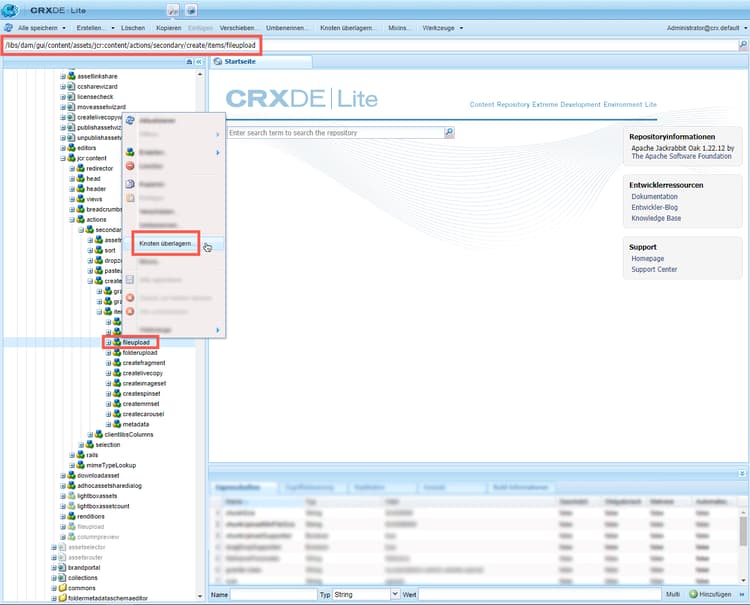This screenshot has height=605, width=750.
Task: Click the rails node icon
Action: [x=80, y=455]
